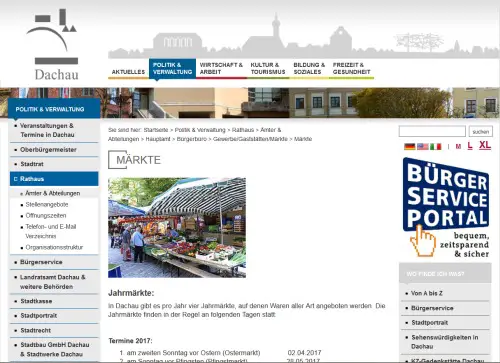Click Gewerbe/Gaststätten/Märkte breadcrumb link

(250, 139)
